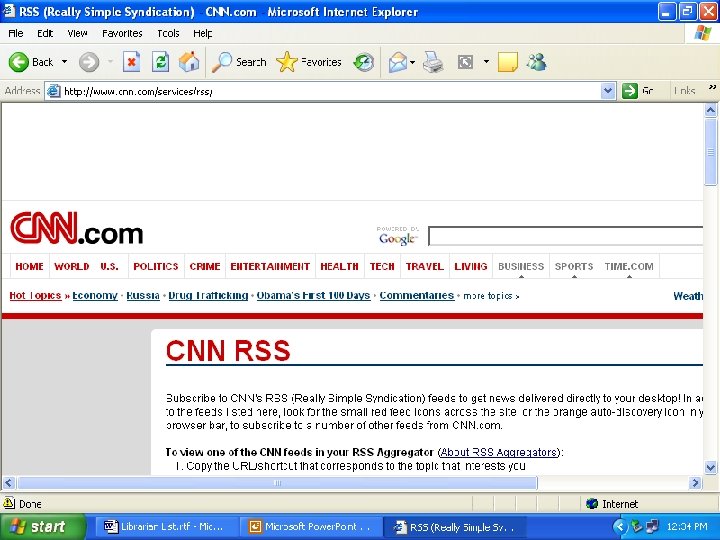Viewport: 720px width, 540px height.
Task: Open the Help menu
Action: (x=202, y=33)
